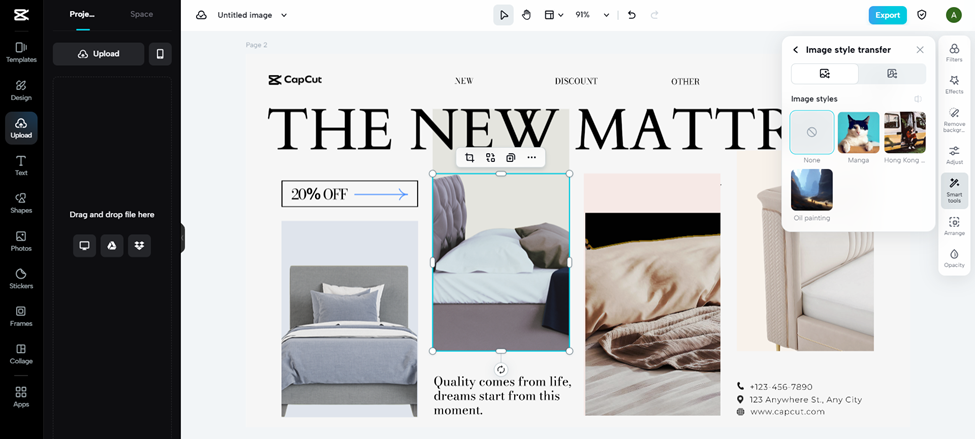
Task: Apply the Manga image style
Action: tap(858, 132)
